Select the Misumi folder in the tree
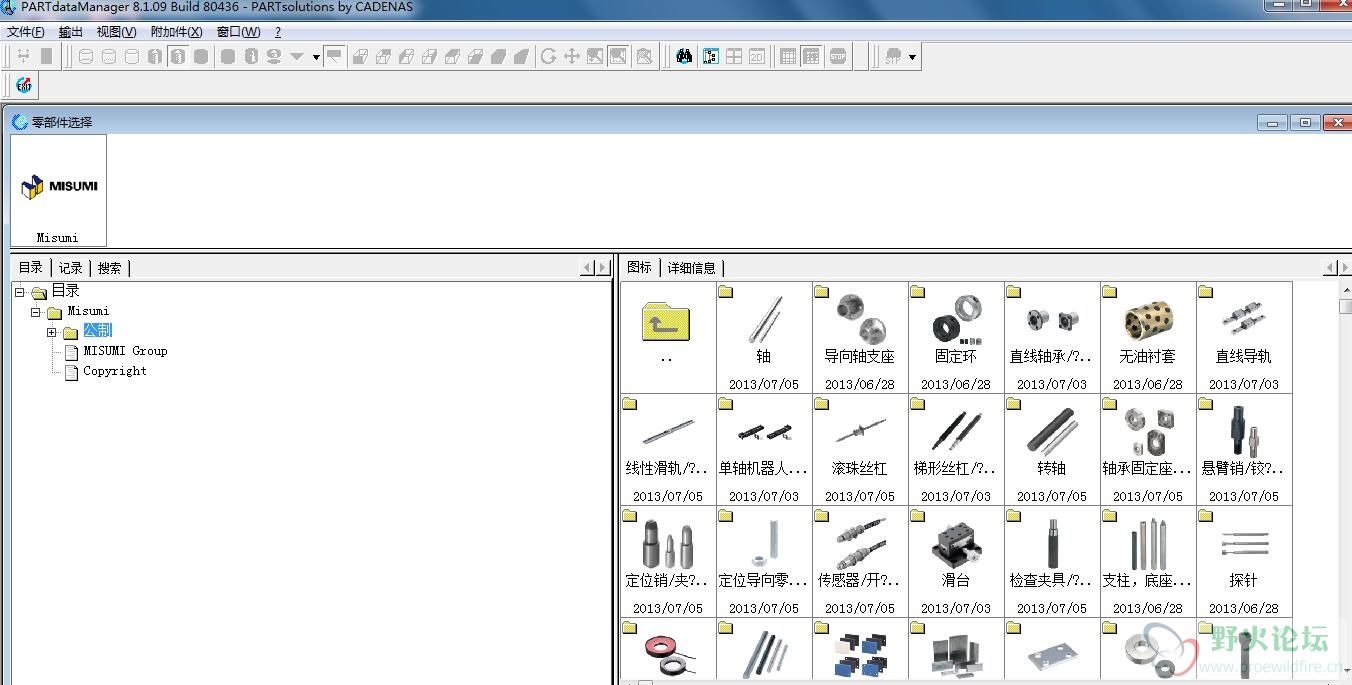This screenshot has width=1352, height=685. (x=88, y=311)
